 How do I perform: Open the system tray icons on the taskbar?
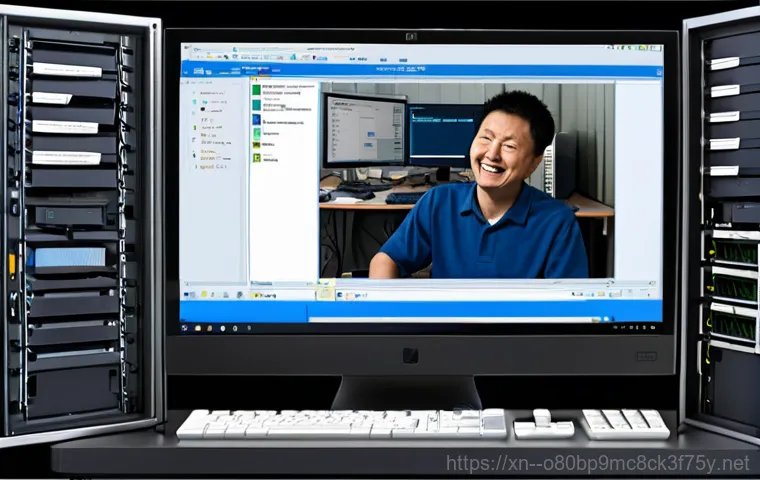(x=635, y=328)
